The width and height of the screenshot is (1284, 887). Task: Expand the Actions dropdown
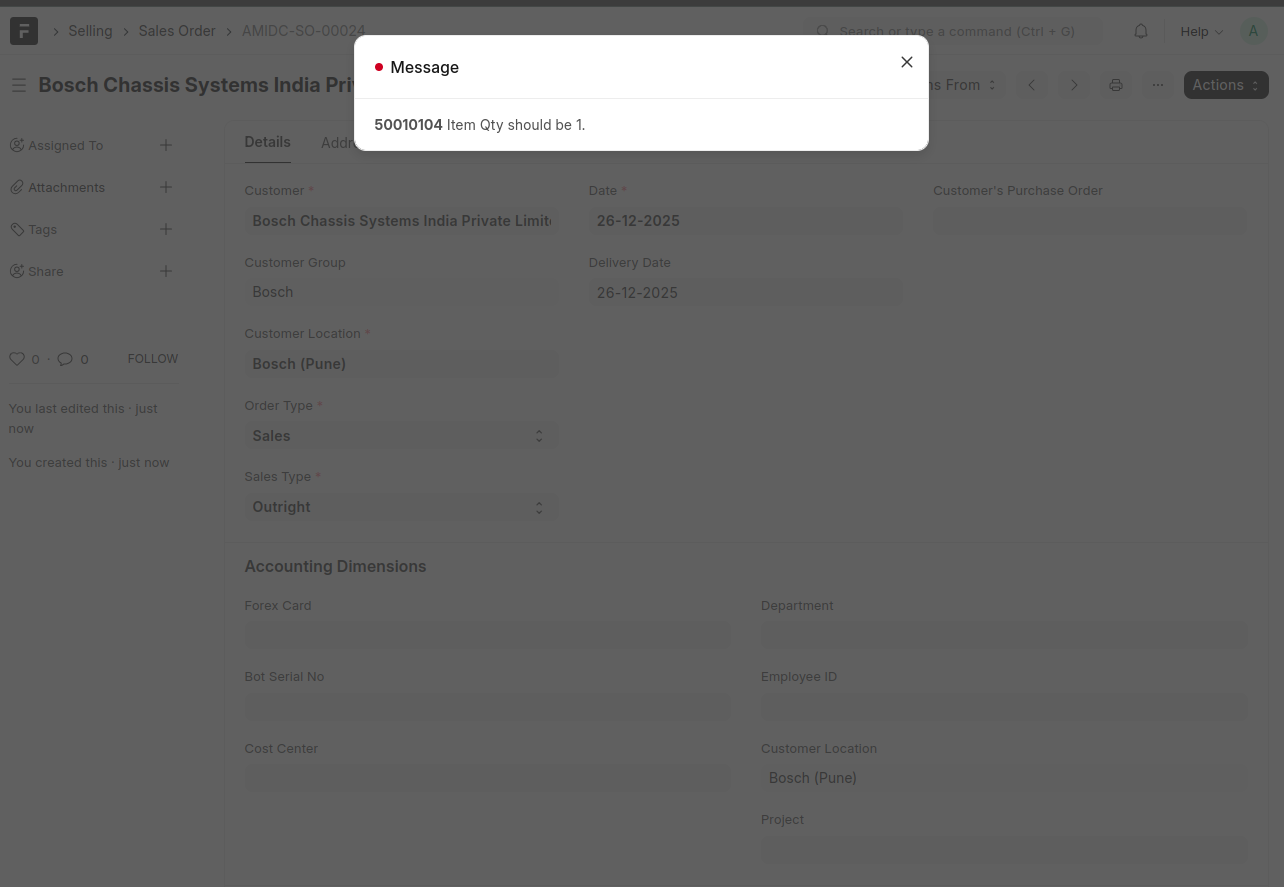(x=1225, y=85)
